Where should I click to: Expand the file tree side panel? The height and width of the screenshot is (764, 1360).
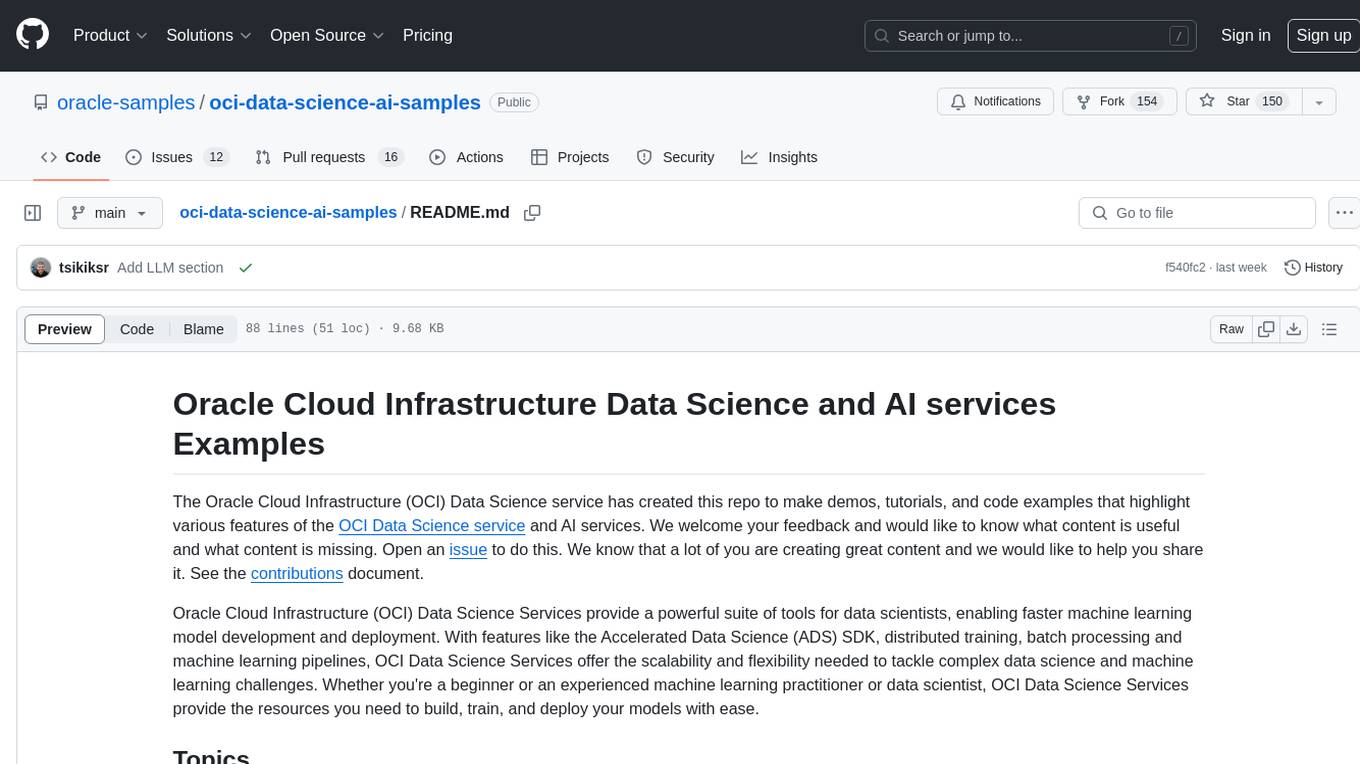pyautogui.click(x=33, y=213)
